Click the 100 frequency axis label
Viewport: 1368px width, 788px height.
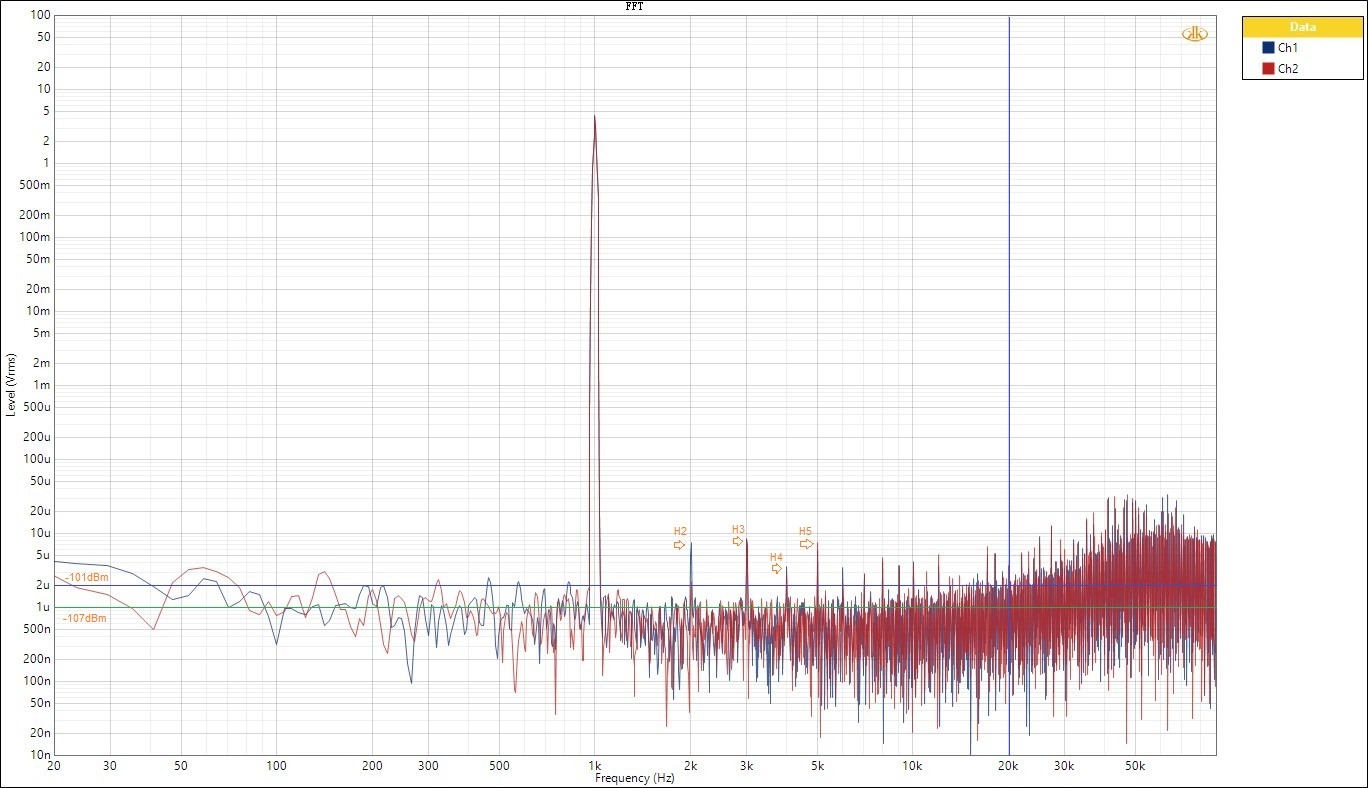277,767
